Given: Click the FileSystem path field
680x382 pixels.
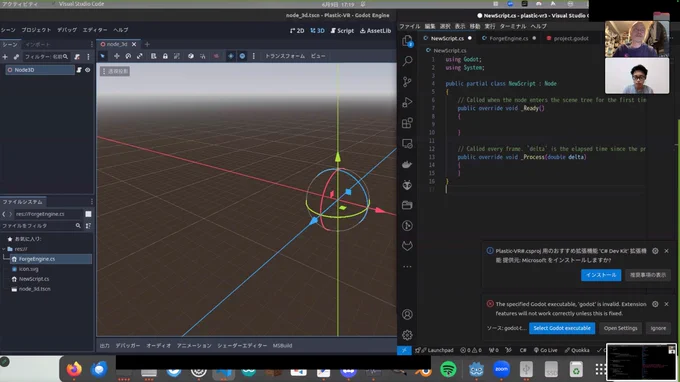Looking at the screenshot, I should tap(48, 214).
